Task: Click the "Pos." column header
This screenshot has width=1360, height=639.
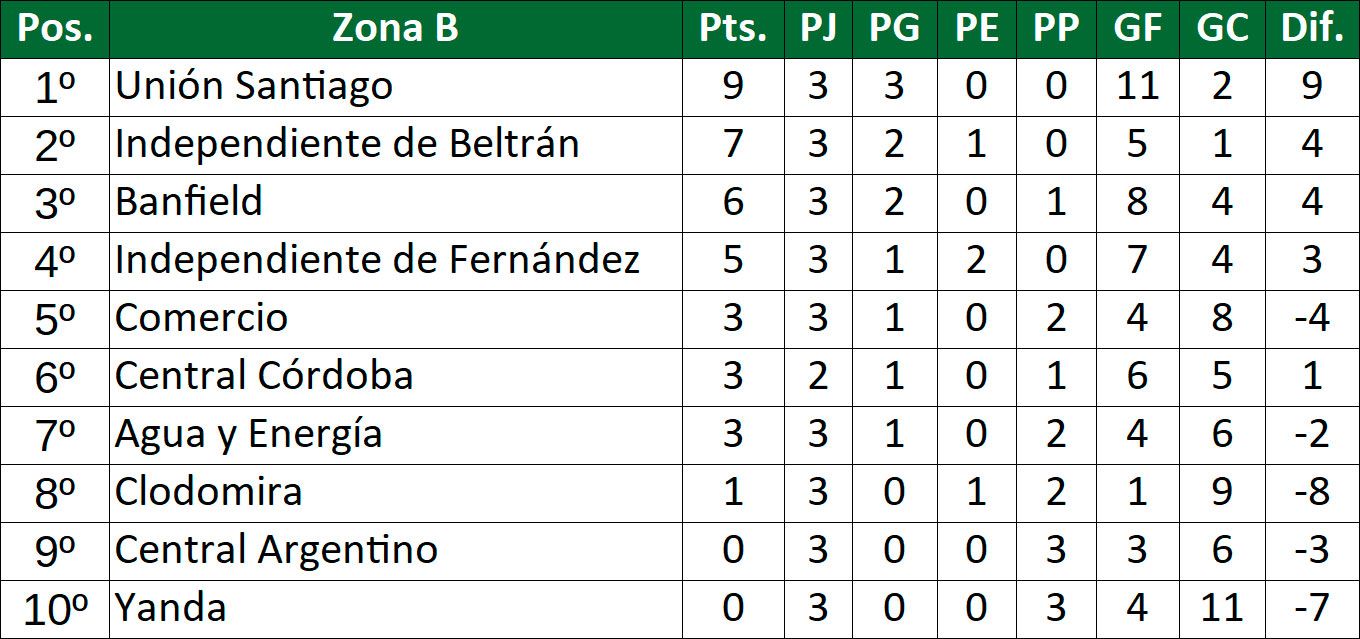Action: tap(55, 29)
